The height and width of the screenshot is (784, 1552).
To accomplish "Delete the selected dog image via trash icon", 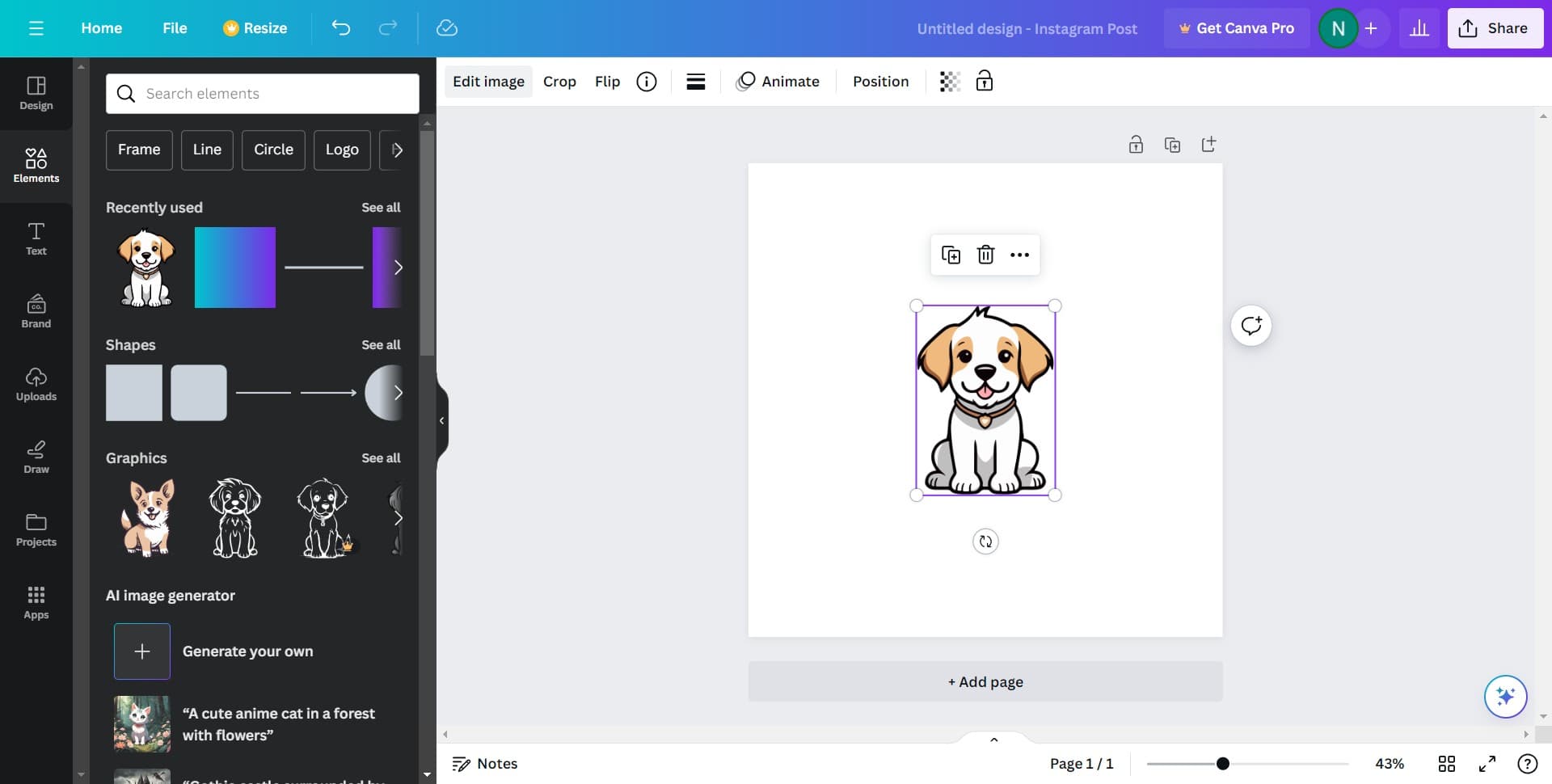I will pos(985,255).
